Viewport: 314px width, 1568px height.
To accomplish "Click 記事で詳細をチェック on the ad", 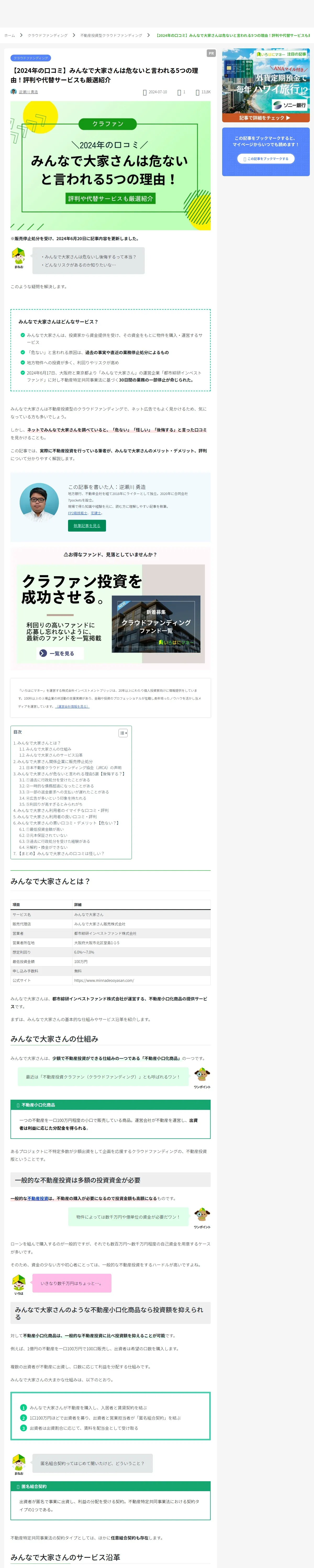I will 265,118.
